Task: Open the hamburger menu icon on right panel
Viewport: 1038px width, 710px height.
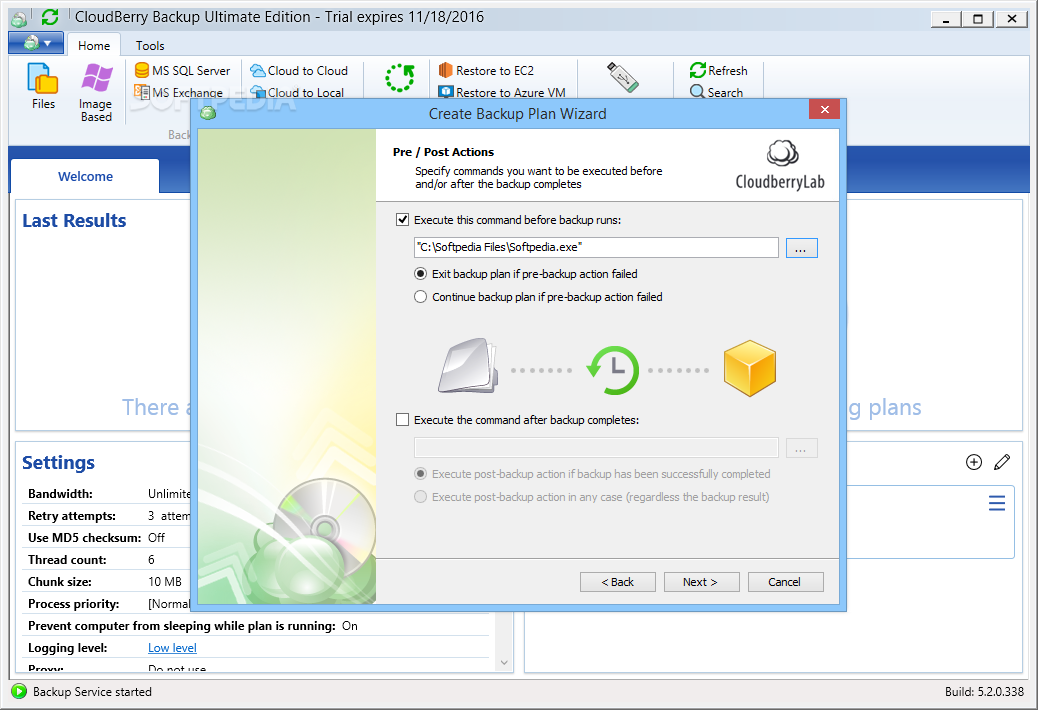Action: tap(997, 503)
